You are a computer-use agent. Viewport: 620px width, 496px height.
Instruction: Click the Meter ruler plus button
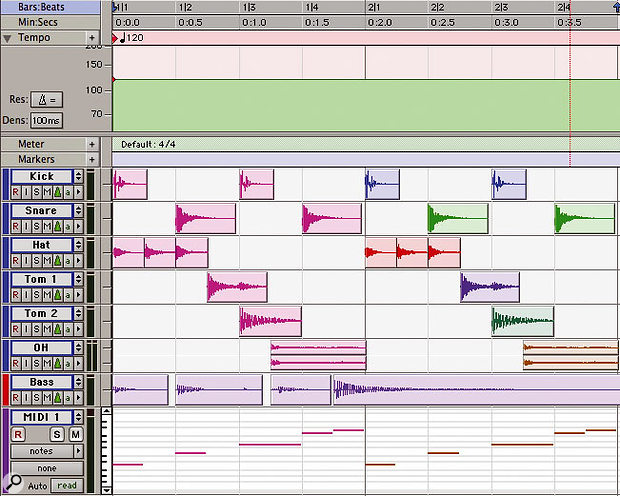point(92,144)
